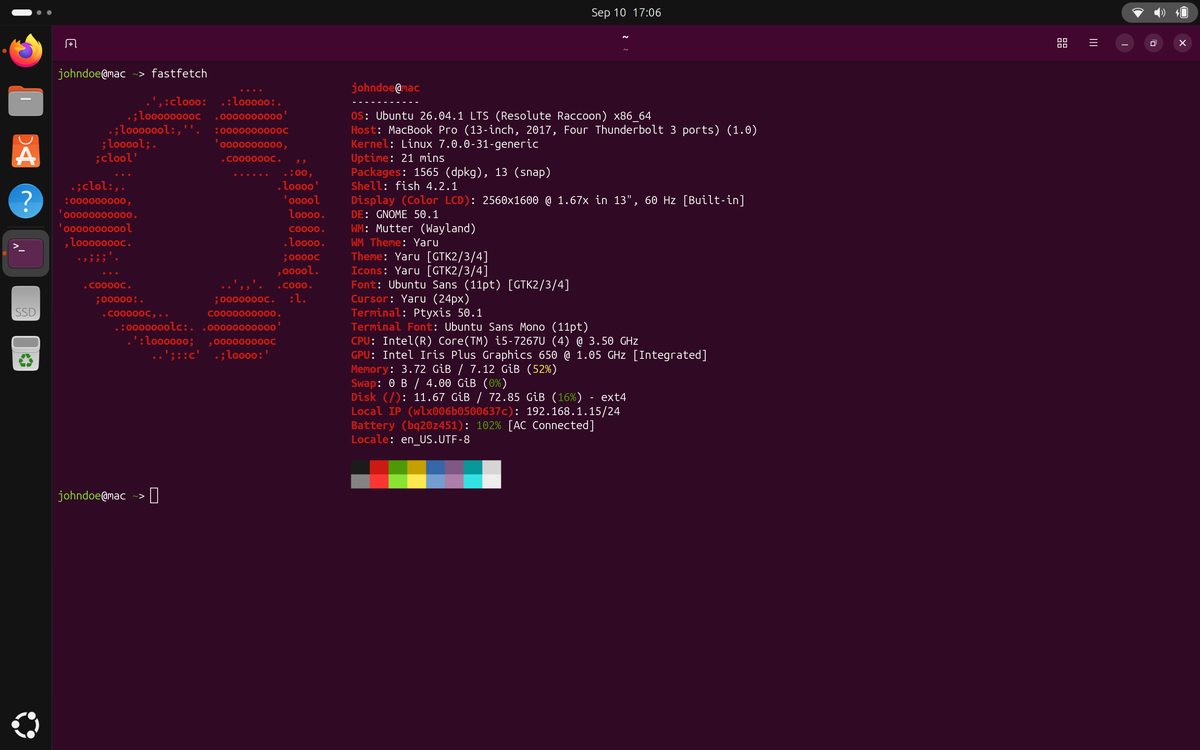The image size is (1200, 750).
Task: Click the 'Shell: fish 4.2.1' line
Action: tap(404, 186)
